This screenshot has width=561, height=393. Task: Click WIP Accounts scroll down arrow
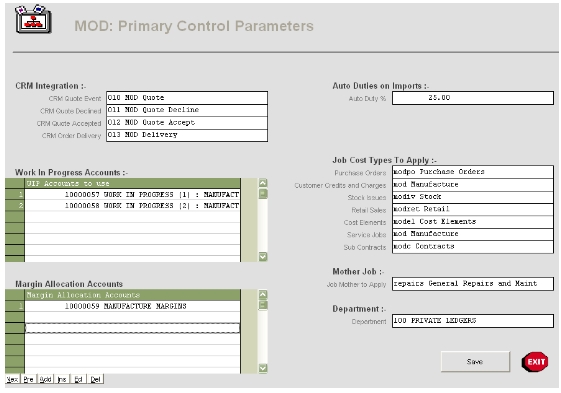(263, 257)
